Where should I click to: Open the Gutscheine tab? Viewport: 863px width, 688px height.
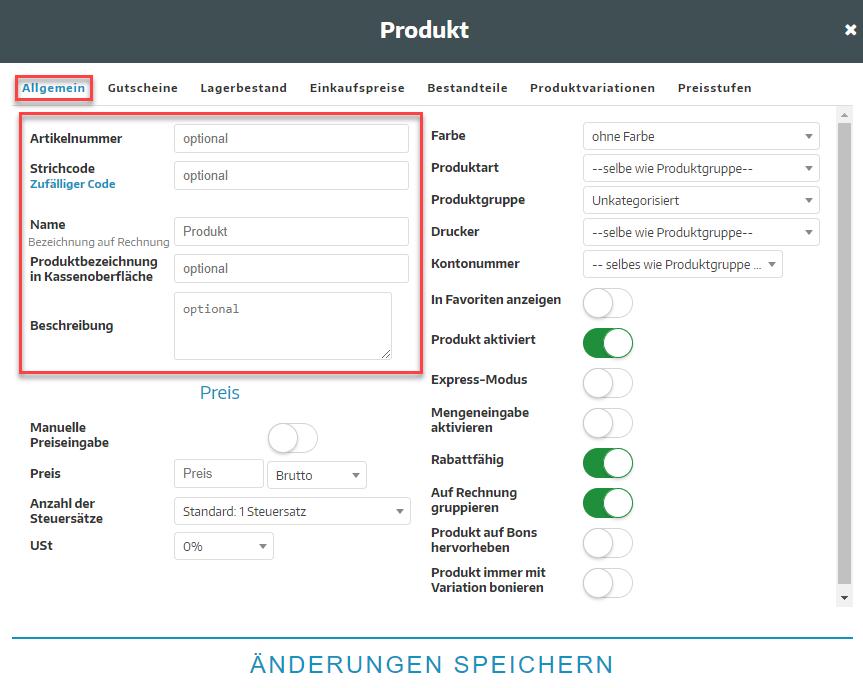[x=143, y=88]
